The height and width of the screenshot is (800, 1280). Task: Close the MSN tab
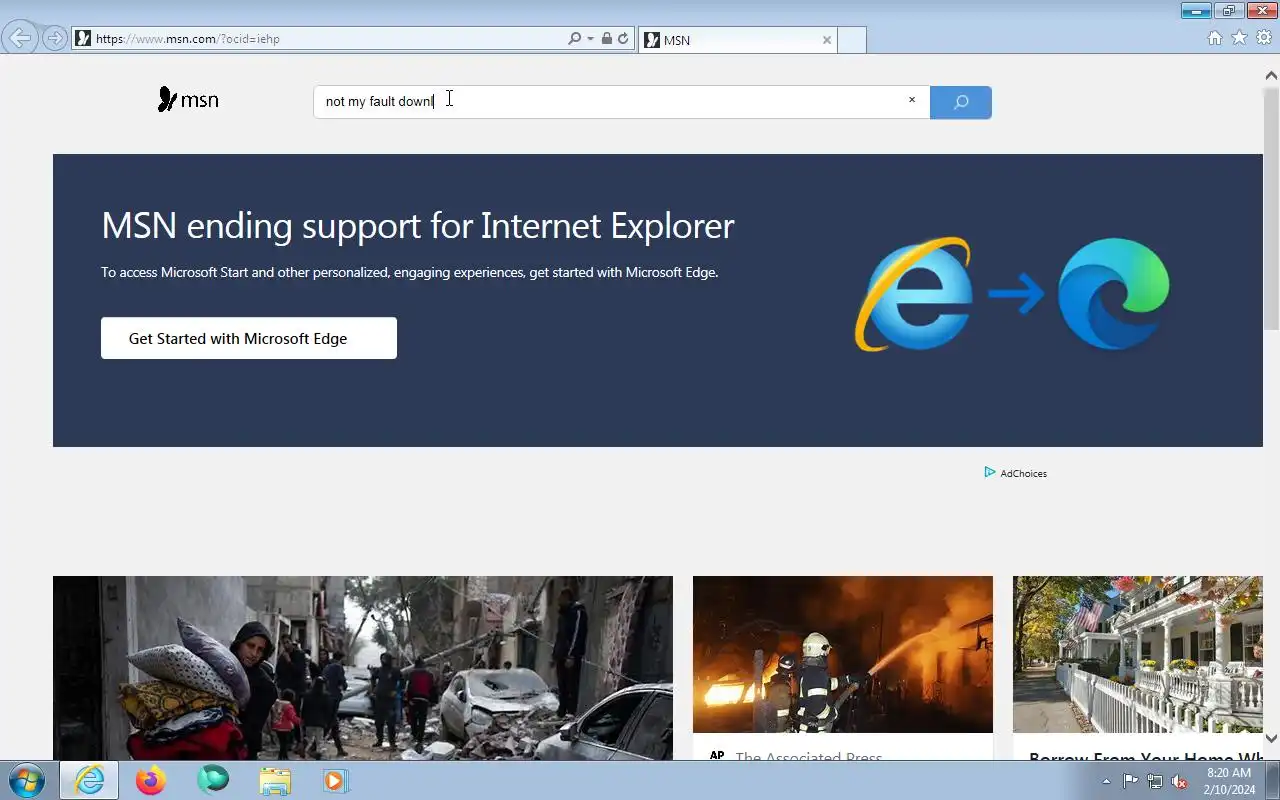pyautogui.click(x=826, y=40)
